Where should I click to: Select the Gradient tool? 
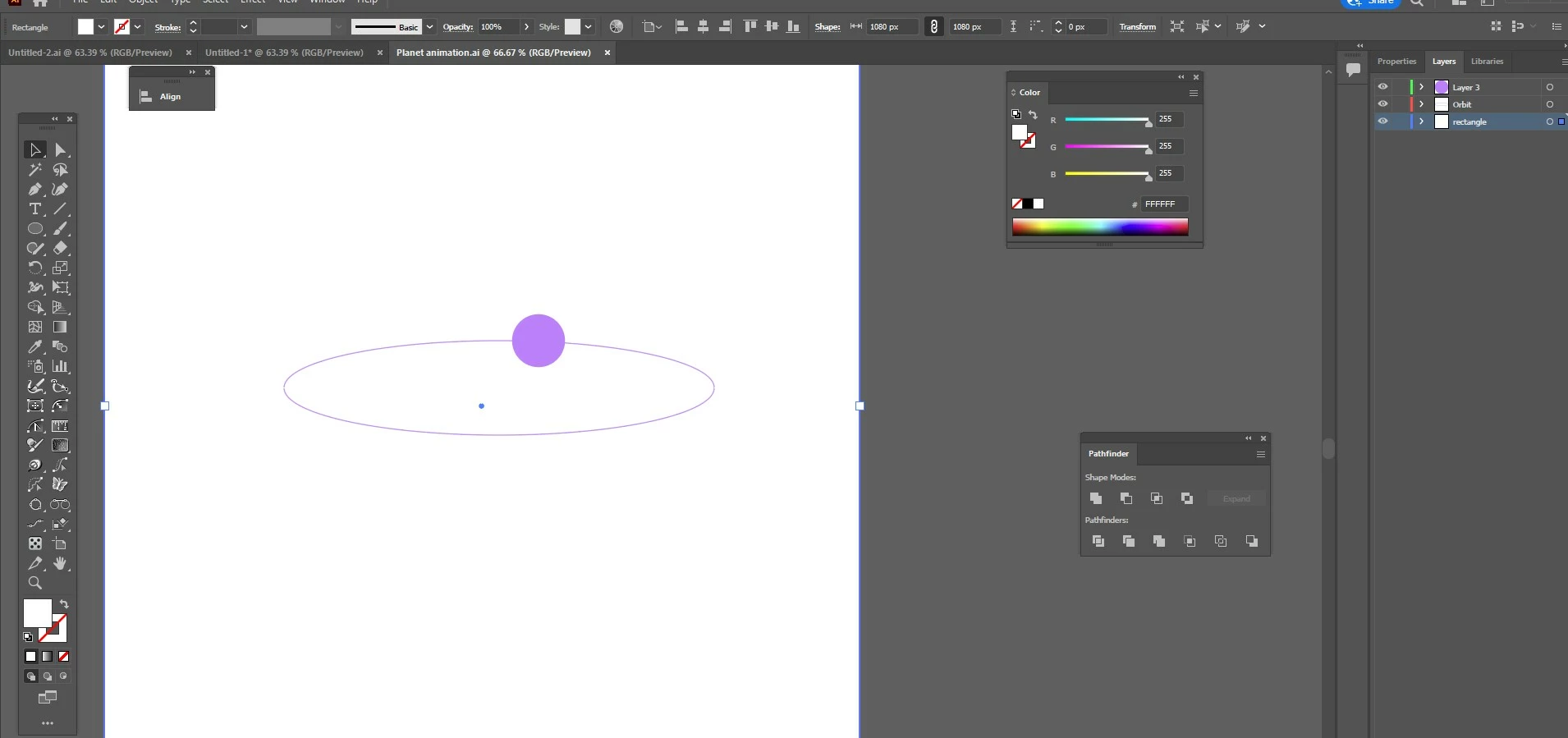[x=60, y=328]
